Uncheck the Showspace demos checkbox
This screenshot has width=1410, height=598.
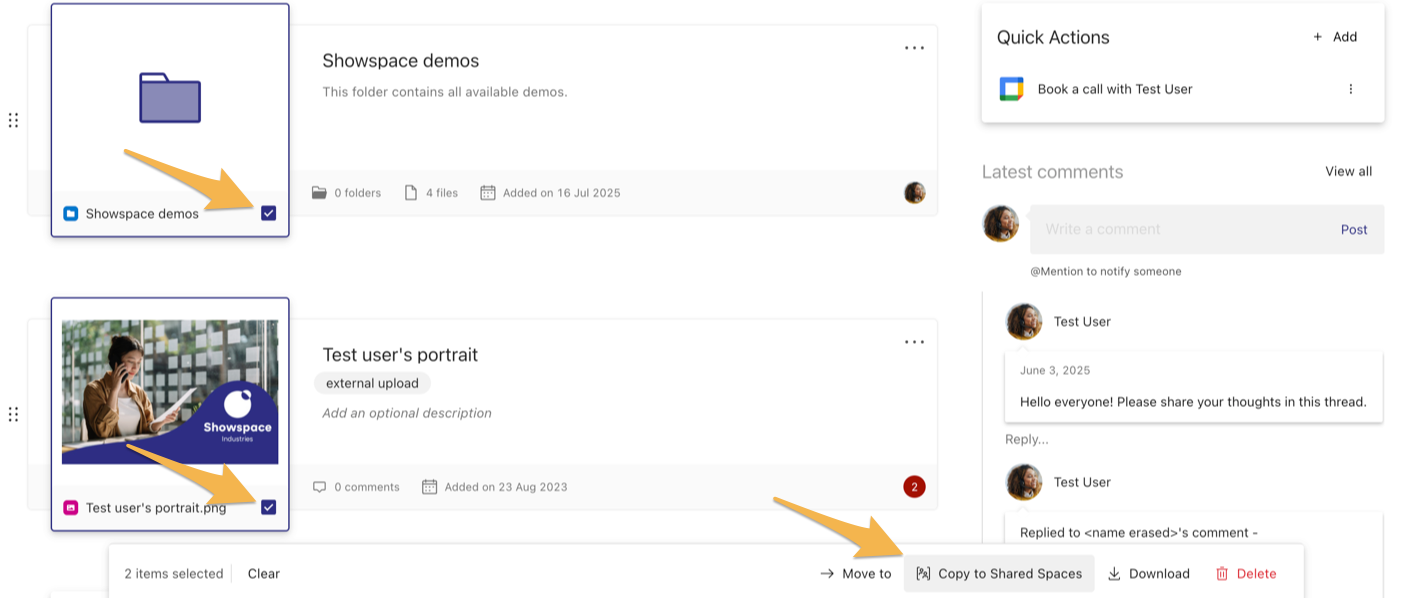tap(268, 213)
